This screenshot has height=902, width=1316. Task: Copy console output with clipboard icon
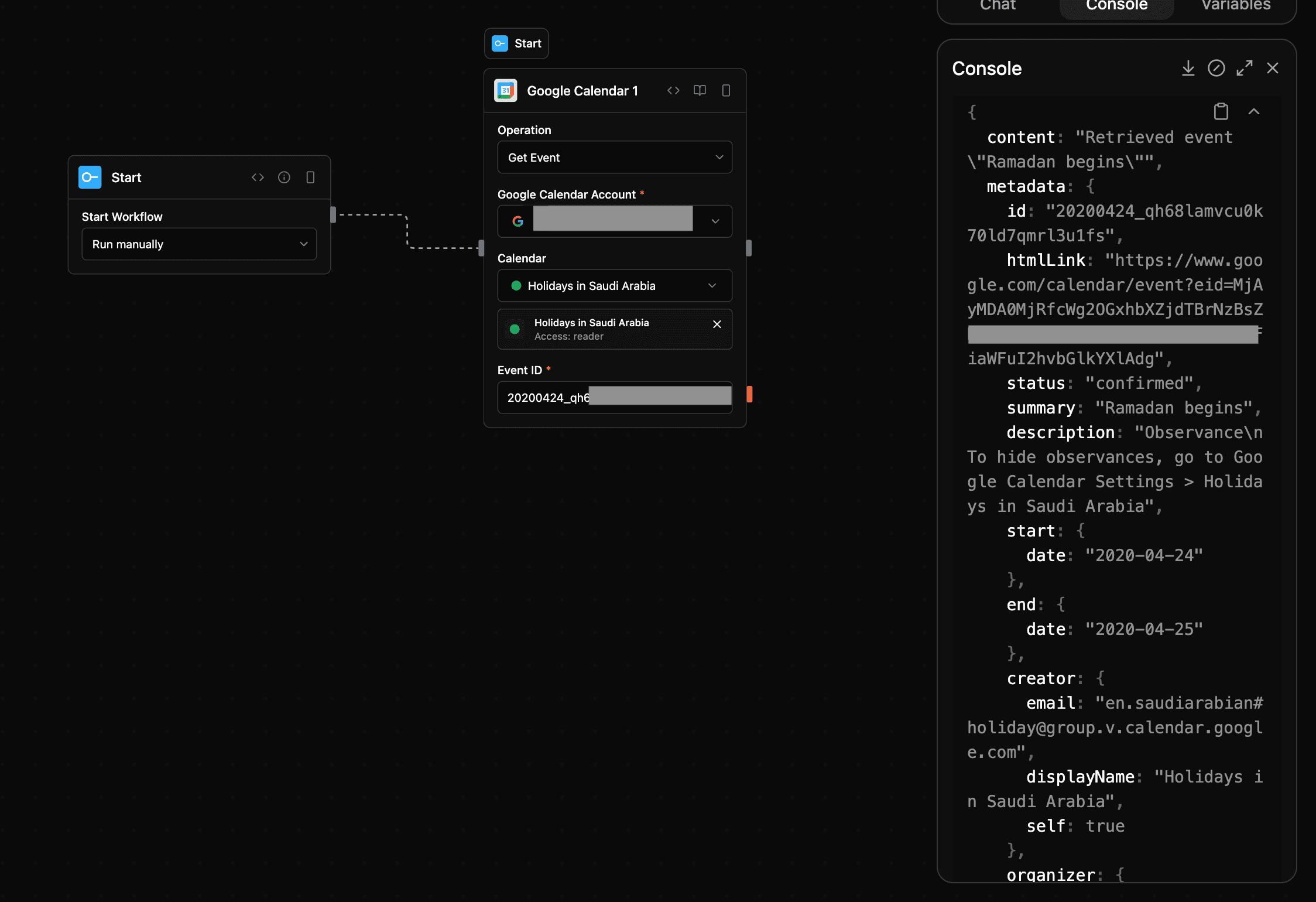[x=1221, y=111]
